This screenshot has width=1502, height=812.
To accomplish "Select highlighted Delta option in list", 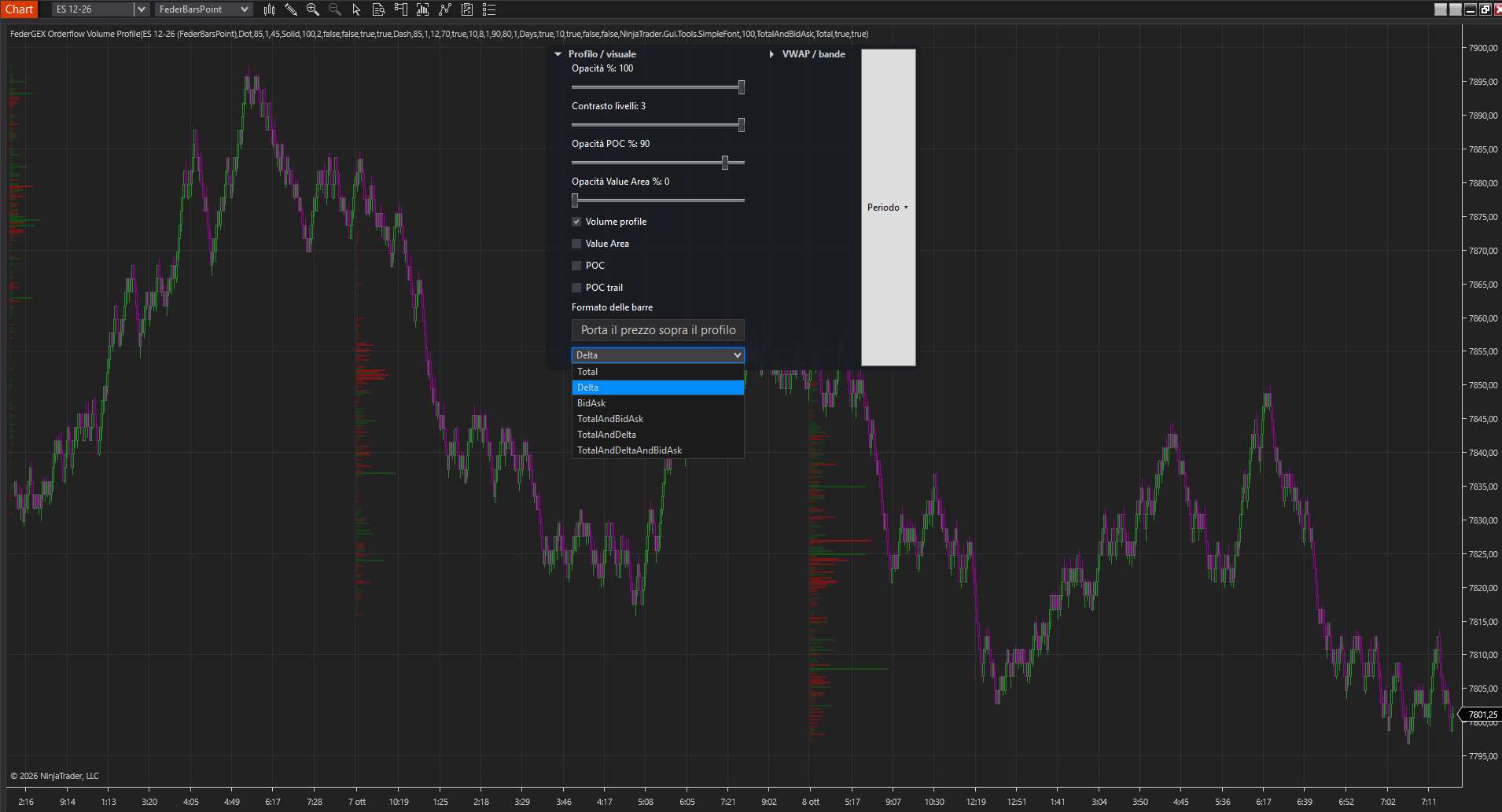I will (658, 388).
